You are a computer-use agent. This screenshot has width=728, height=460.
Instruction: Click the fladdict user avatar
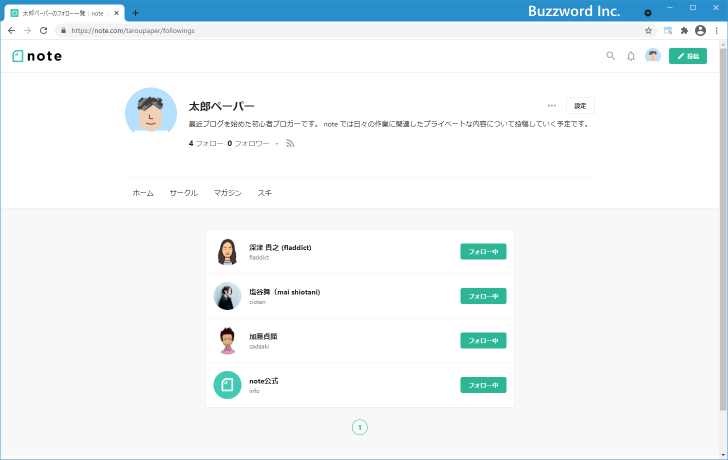(227, 252)
